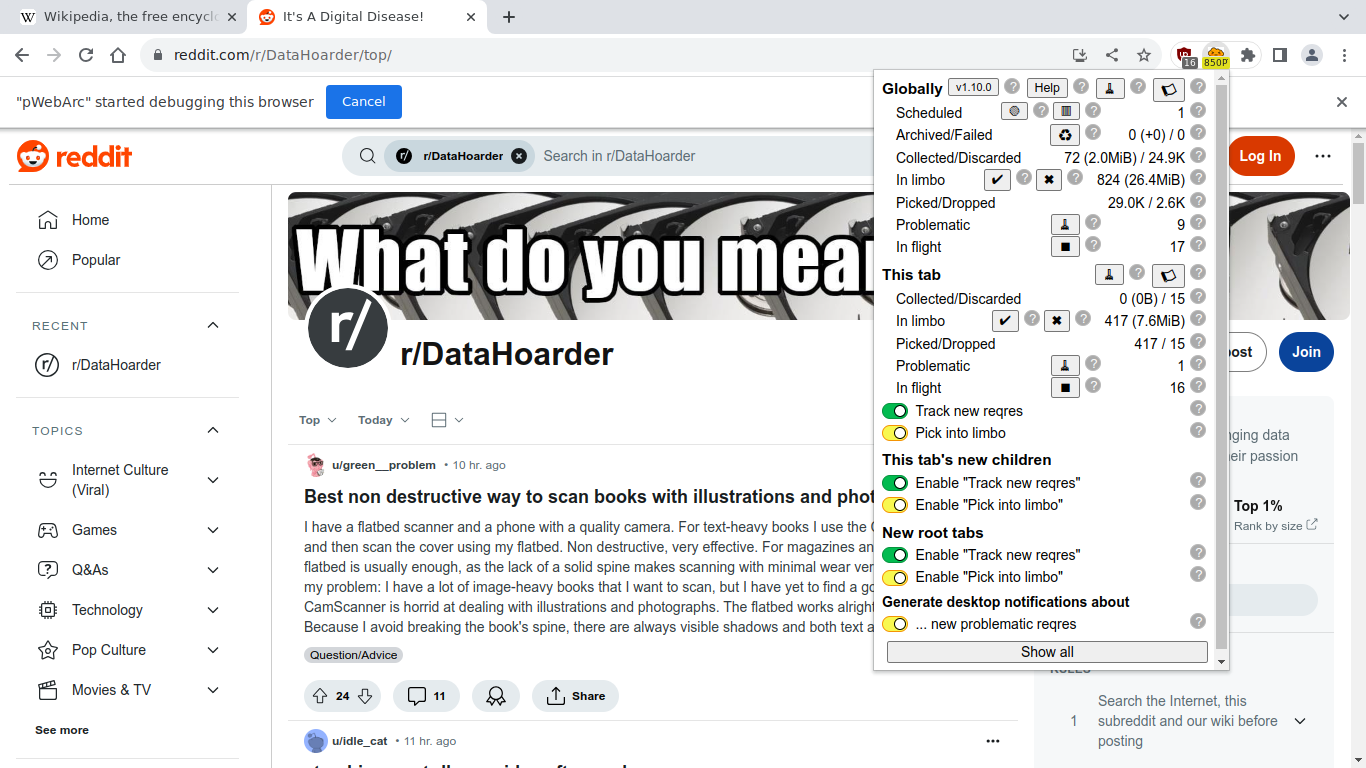Click the v1.10.0 version button
Image resolution: width=1366 pixels, height=768 pixels.
[973, 87]
